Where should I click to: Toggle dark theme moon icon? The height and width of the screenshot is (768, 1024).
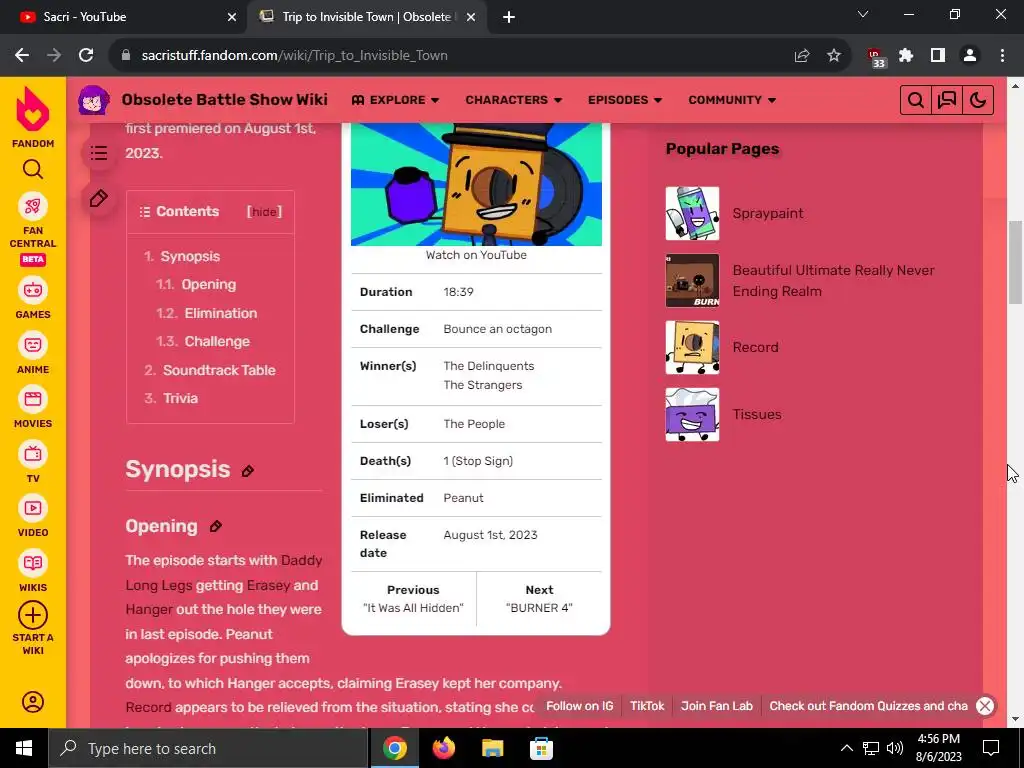tap(978, 100)
